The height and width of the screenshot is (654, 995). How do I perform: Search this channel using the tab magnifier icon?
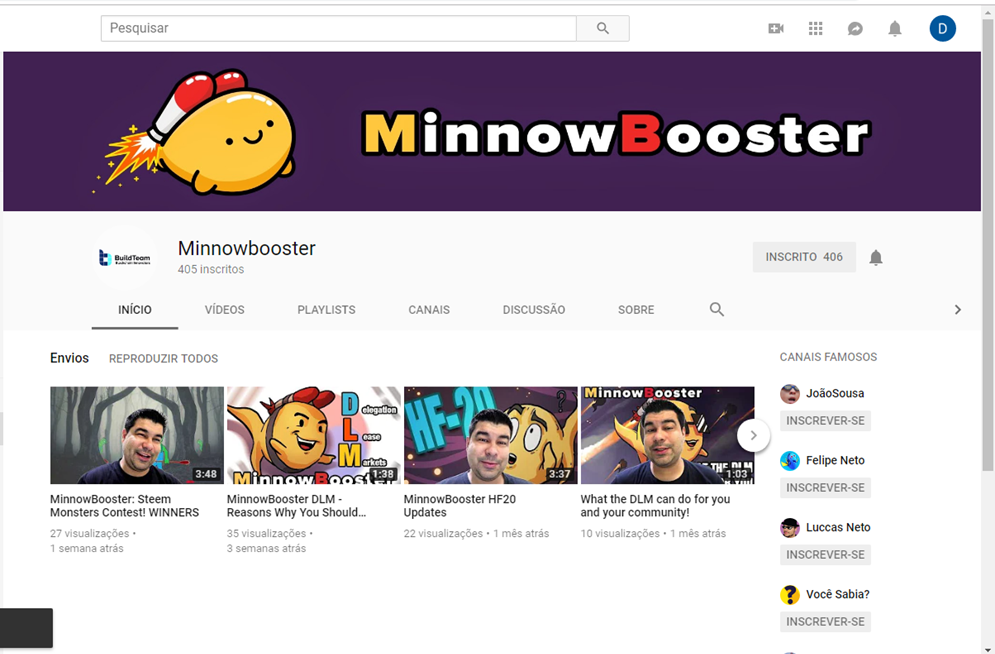tap(716, 310)
